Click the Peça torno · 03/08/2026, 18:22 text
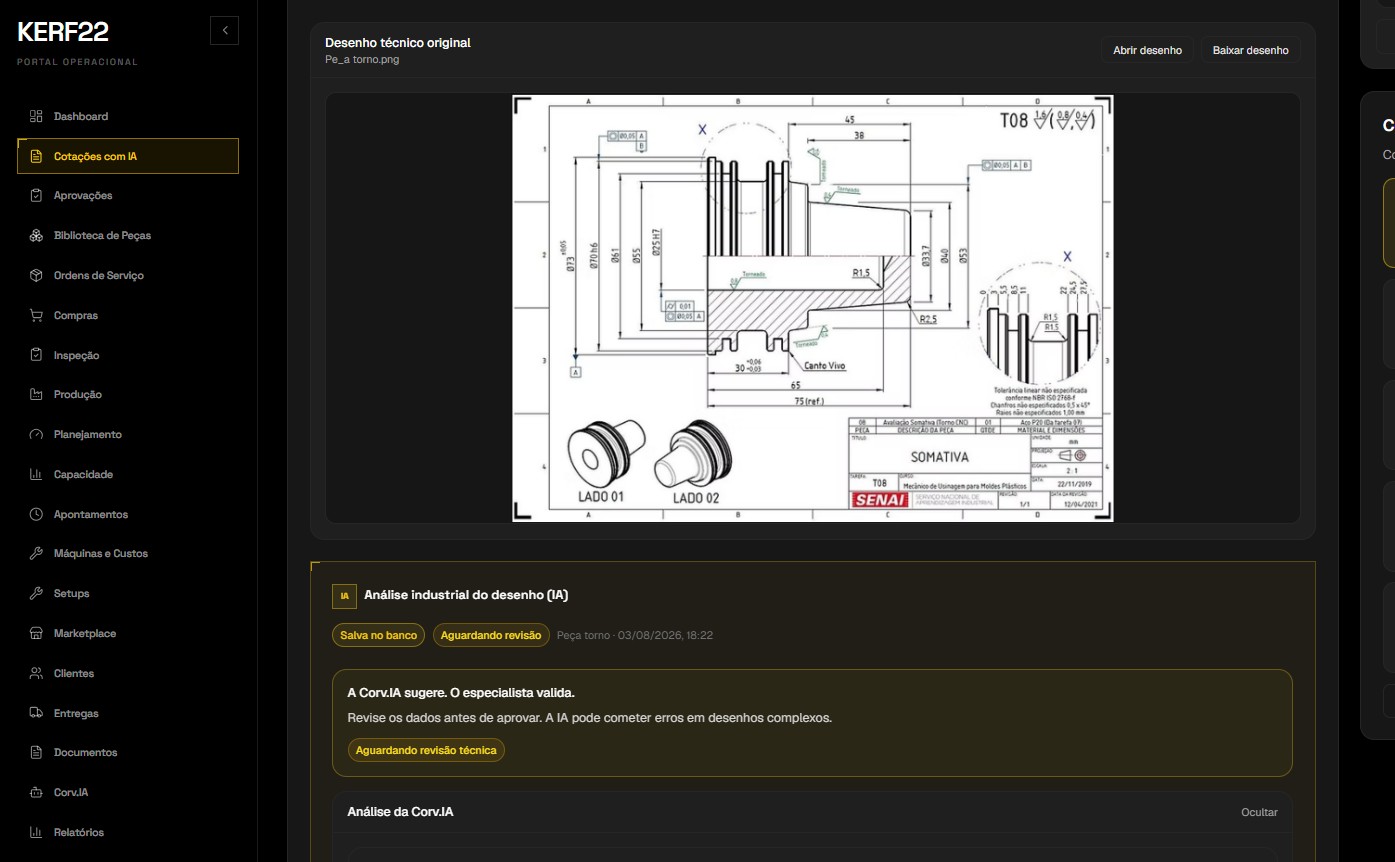 pos(634,635)
